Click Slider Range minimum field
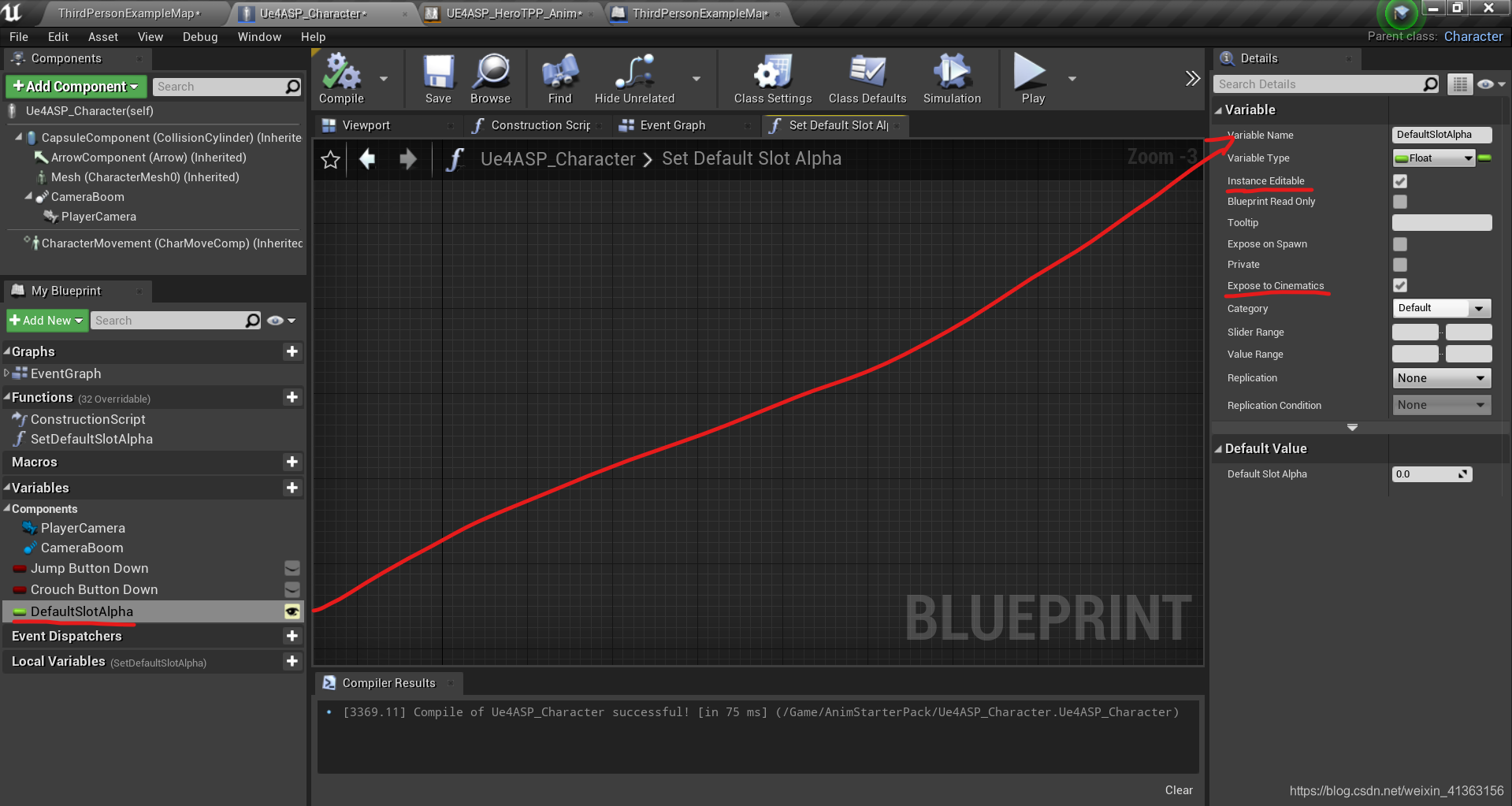Viewport: 1512px width, 806px height. pos(1415,332)
